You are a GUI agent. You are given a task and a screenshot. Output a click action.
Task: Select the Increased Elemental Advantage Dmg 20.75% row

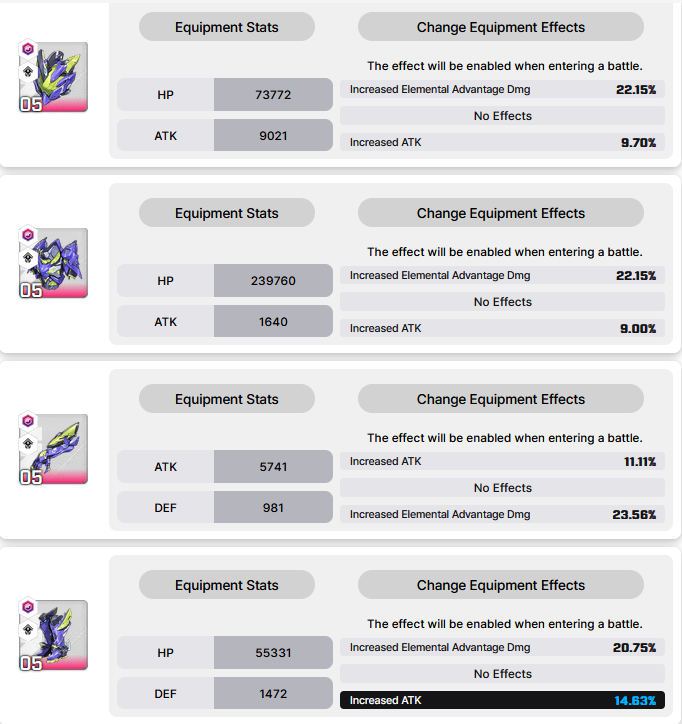pos(502,647)
